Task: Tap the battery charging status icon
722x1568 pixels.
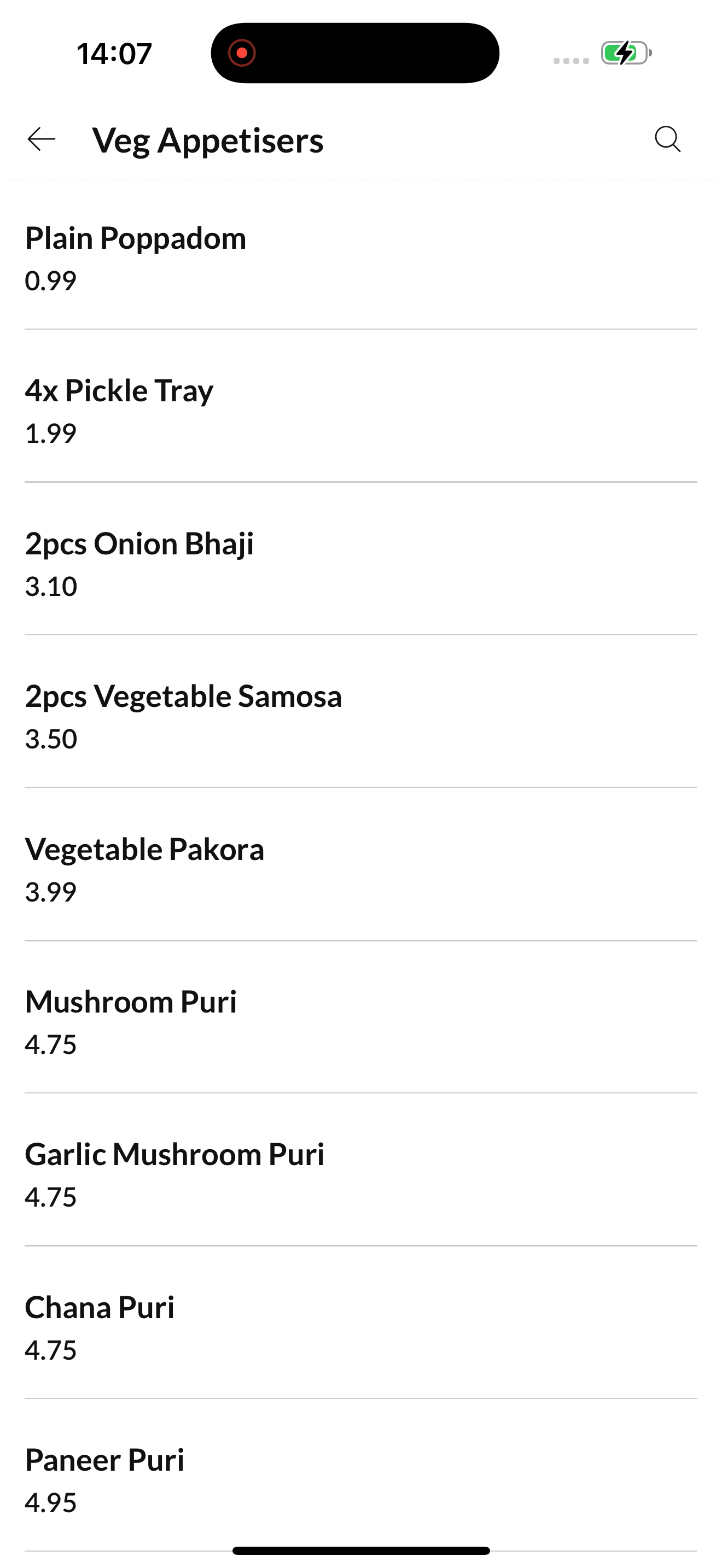Action: tap(626, 53)
